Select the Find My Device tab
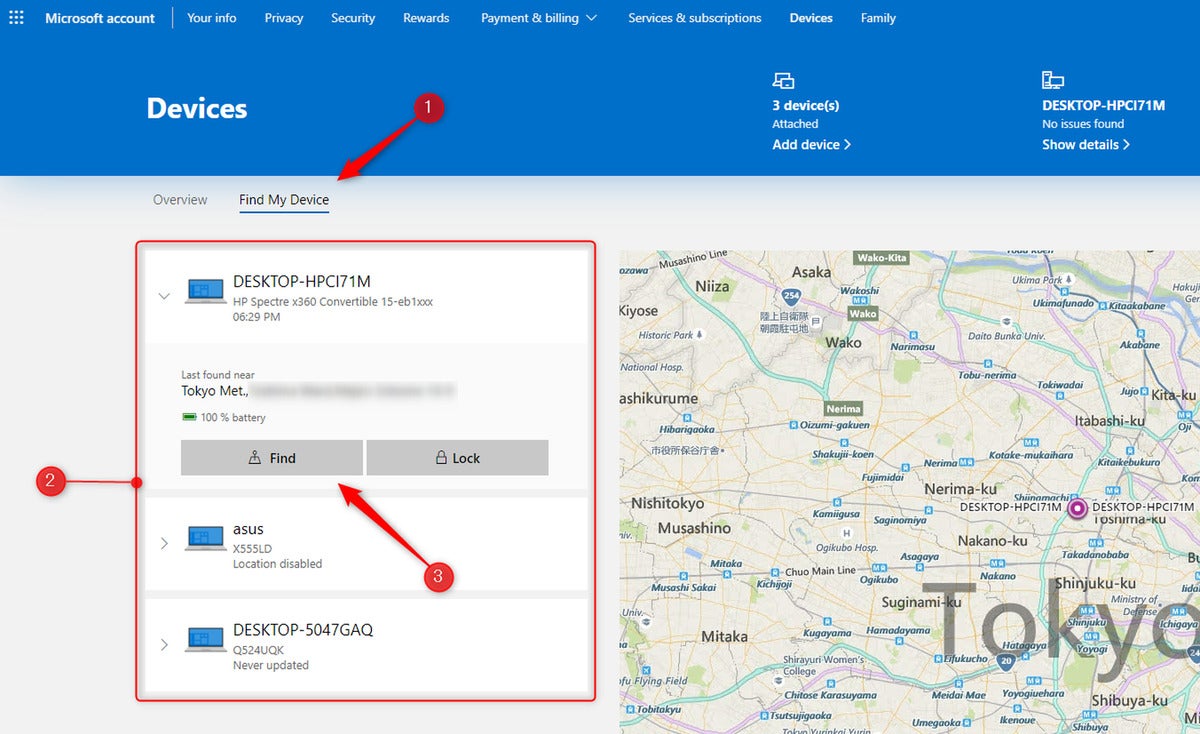Image resolution: width=1200 pixels, height=734 pixels. (284, 200)
